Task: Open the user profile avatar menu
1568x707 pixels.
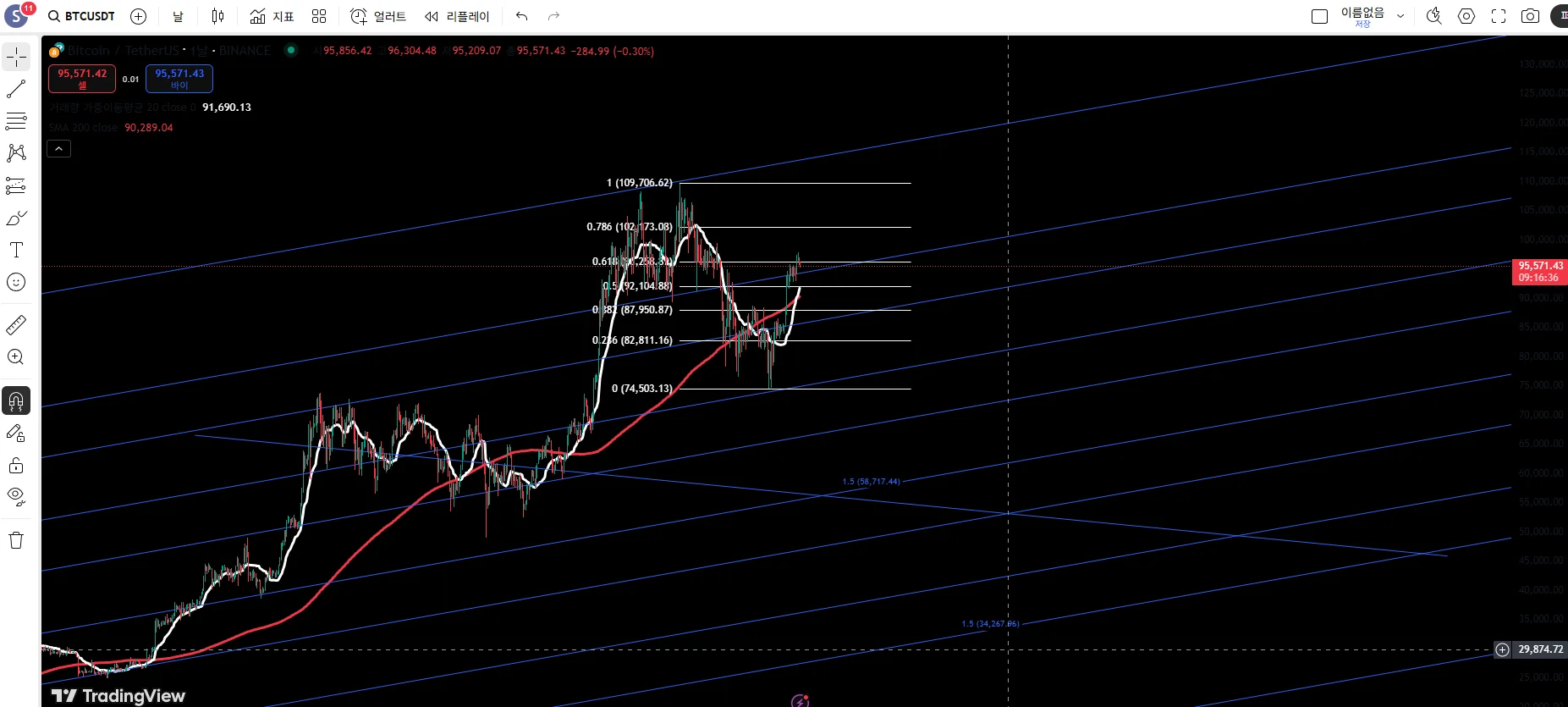Action: [x=17, y=16]
